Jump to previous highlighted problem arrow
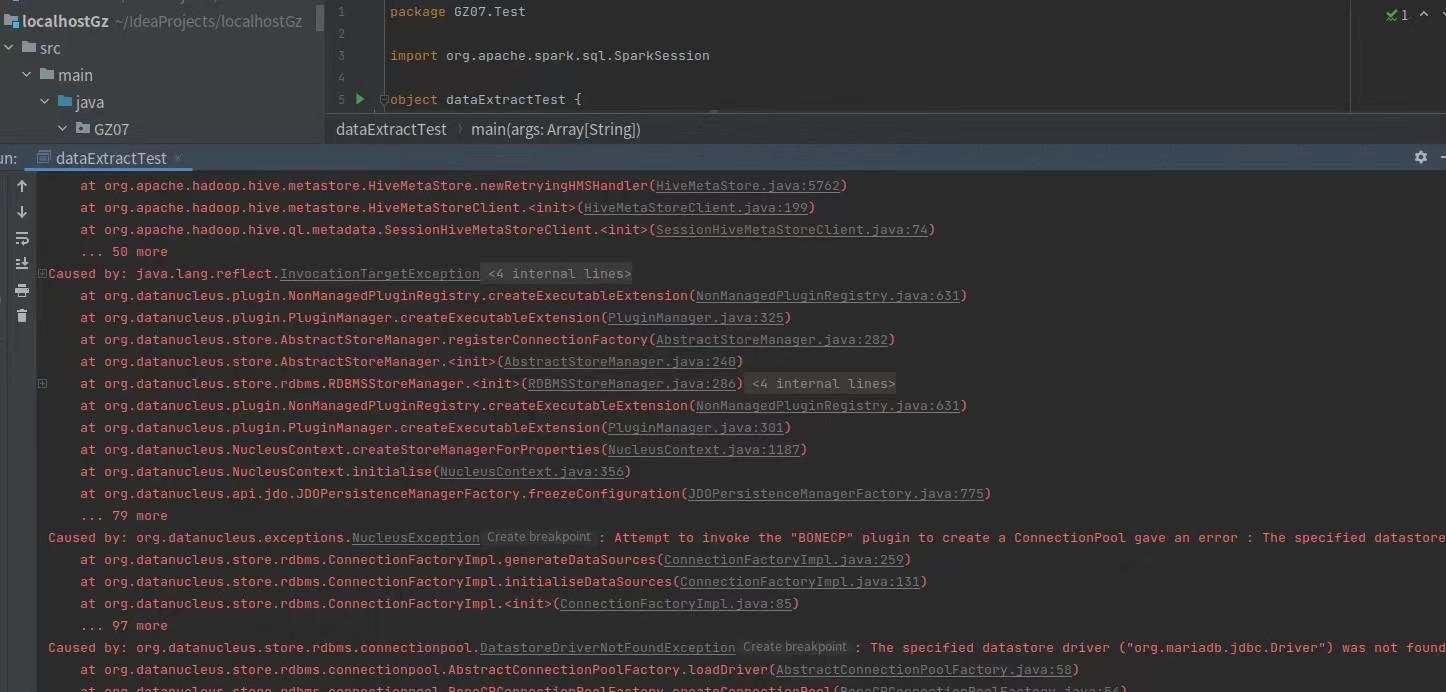This screenshot has height=692, width=1446. [x=1424, y=15]
